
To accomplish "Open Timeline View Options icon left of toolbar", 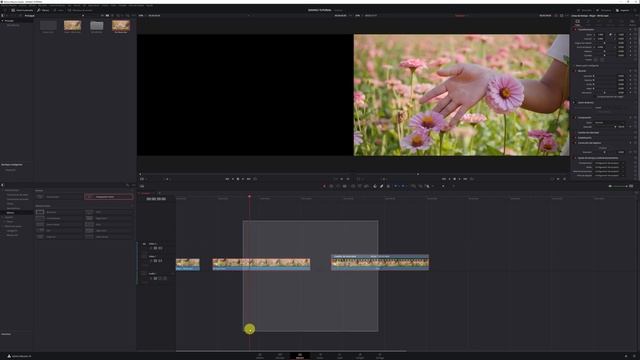I will pyautogui.click(x=142, y=186).
